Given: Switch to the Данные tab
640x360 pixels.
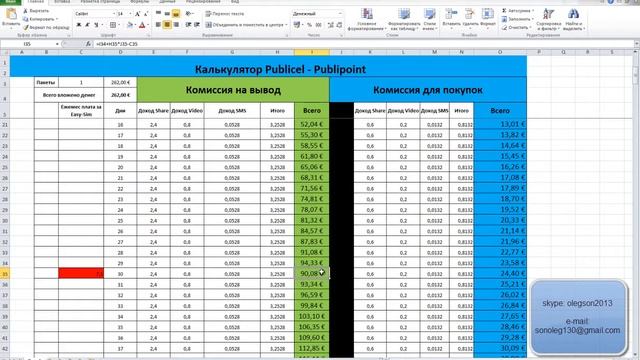Looking at the screenshot, I should 167,2.
